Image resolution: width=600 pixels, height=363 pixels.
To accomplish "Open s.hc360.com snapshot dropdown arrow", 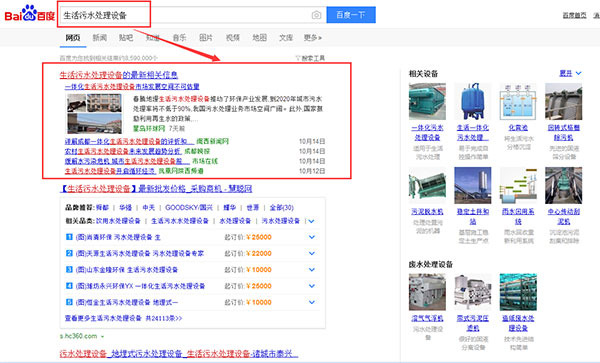I will (102, 337).
